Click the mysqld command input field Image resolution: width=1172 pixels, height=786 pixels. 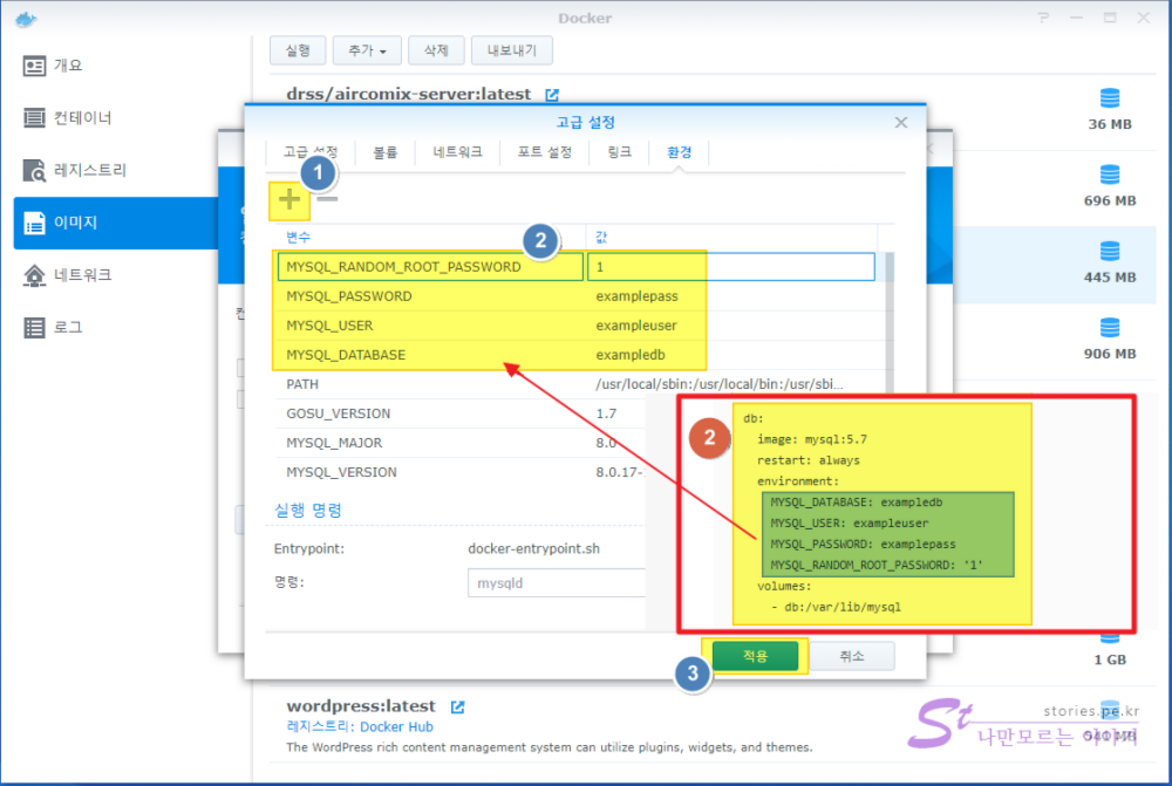point(556,583)
